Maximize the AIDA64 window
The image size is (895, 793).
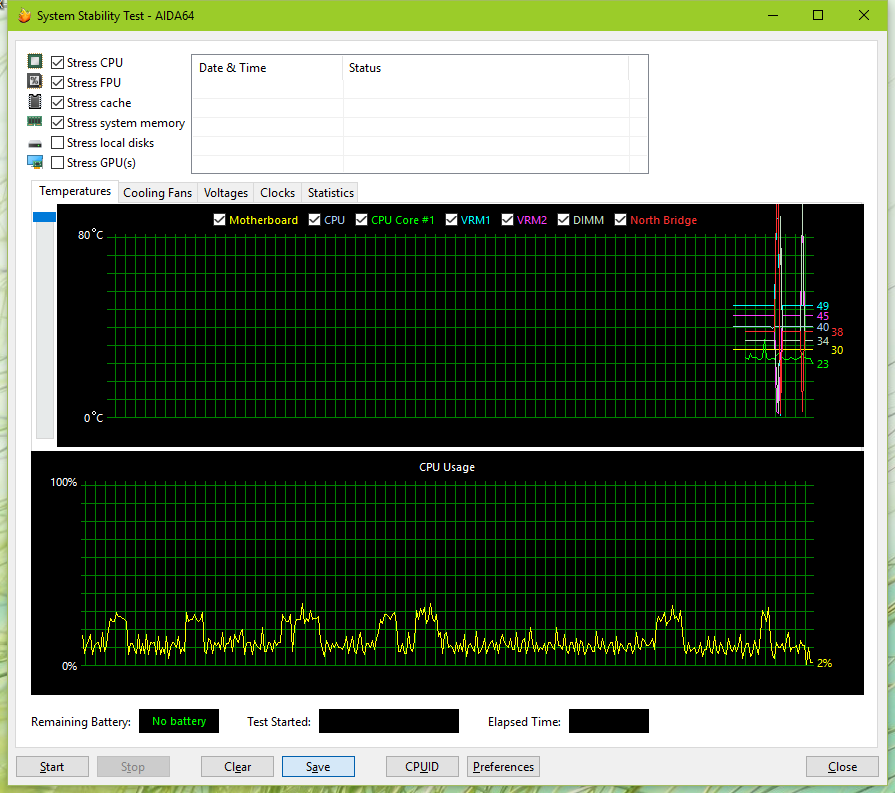(818, 15)
